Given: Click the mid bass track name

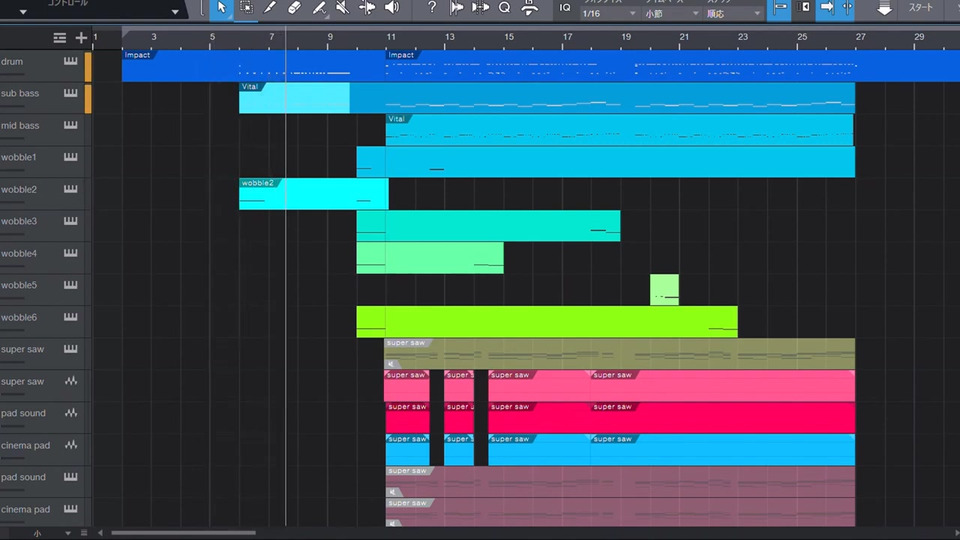Looking at the screenshot, I should pos(20,125).
